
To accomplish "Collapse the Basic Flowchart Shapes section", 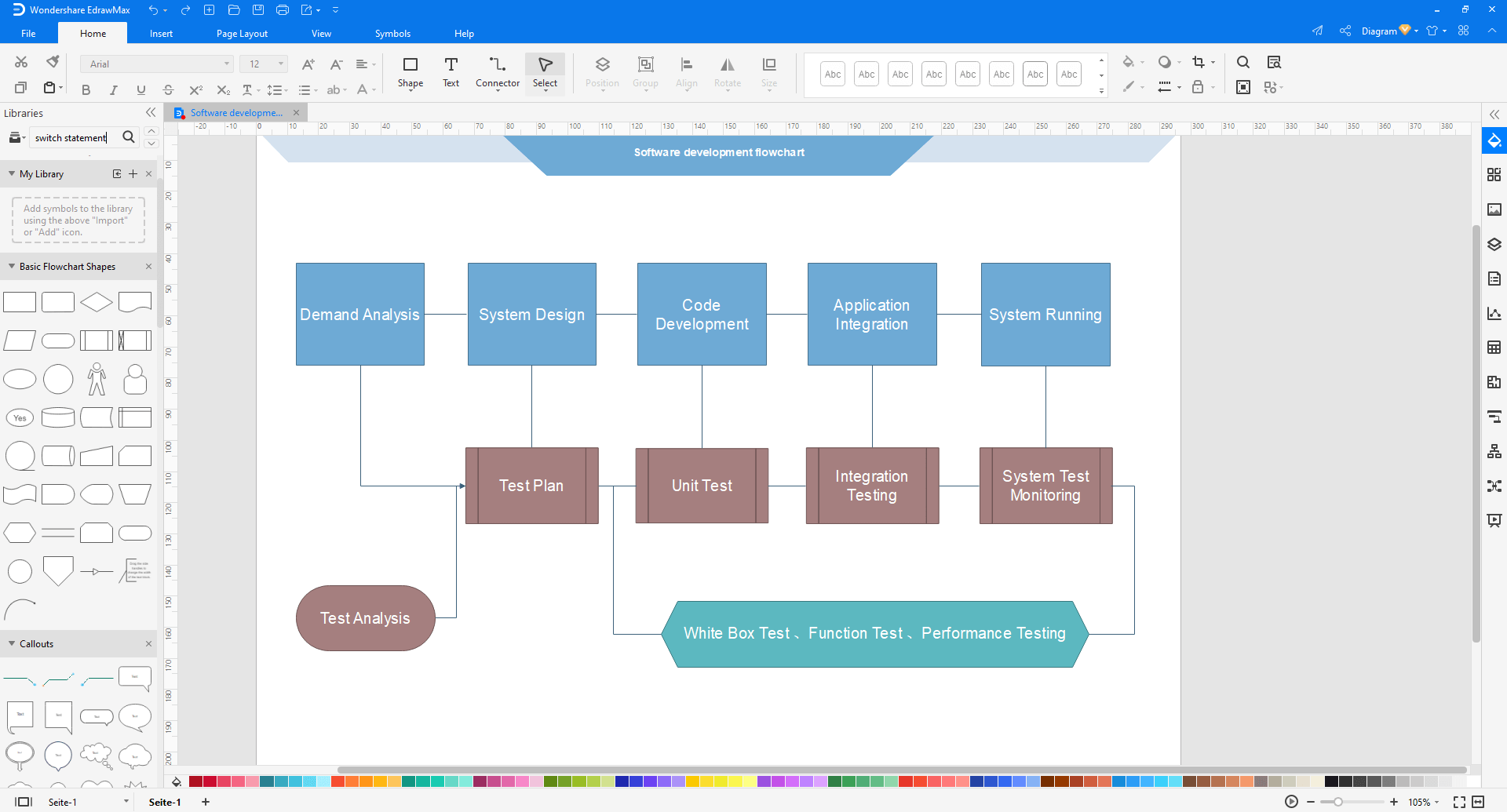I will (x=11, y=266).
